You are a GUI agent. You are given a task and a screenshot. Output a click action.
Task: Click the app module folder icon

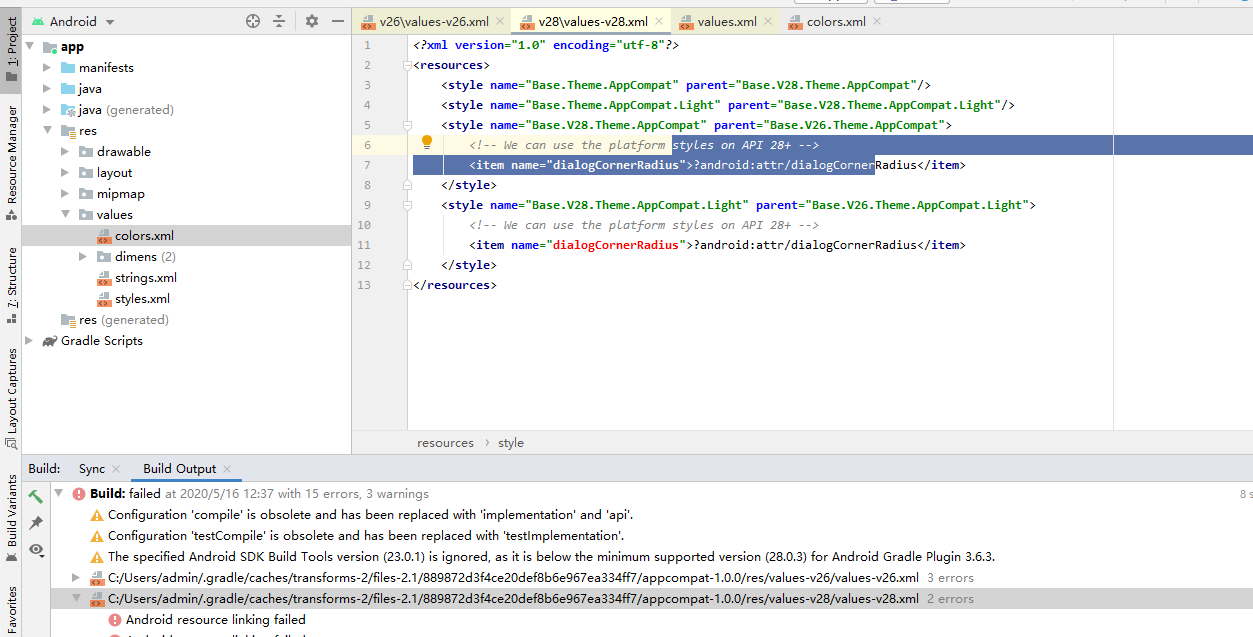click(50, 47)
